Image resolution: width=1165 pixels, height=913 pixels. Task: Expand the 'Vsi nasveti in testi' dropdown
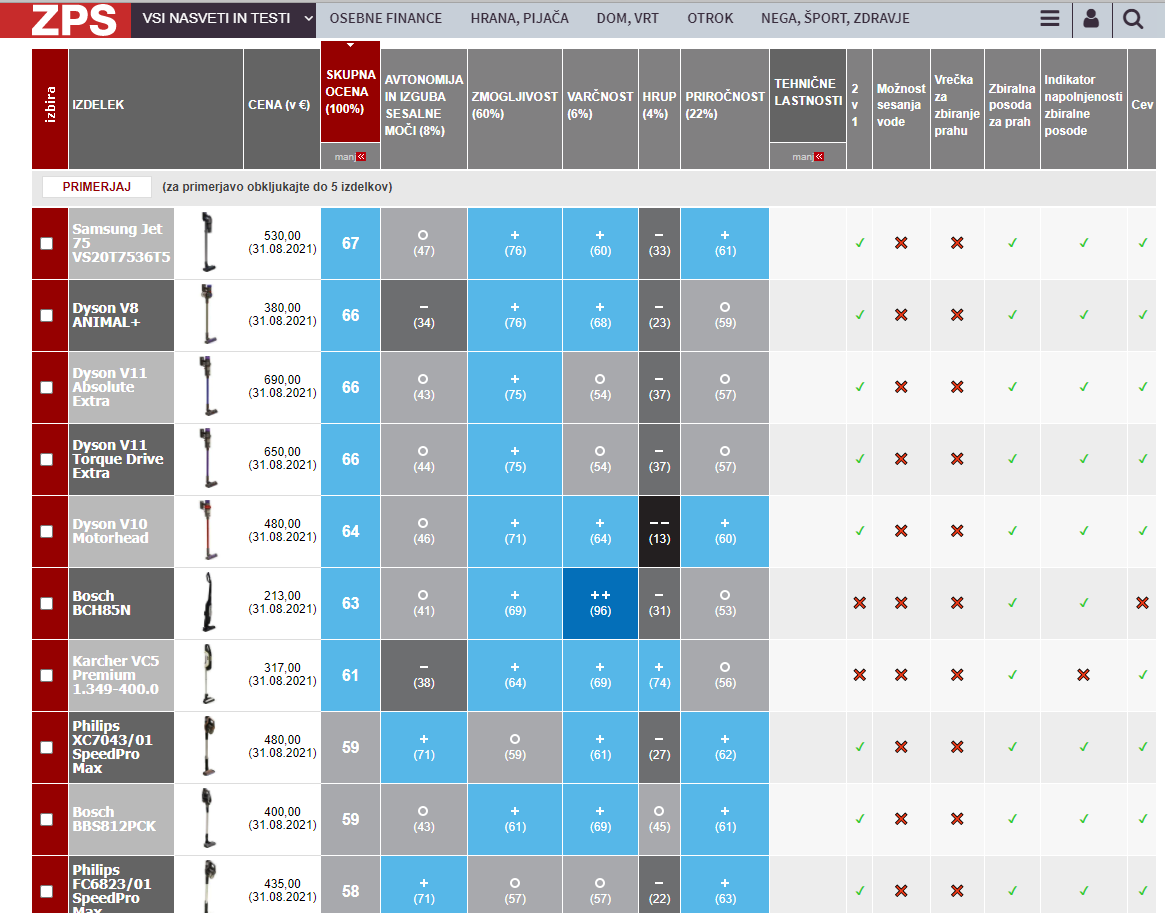224,19
